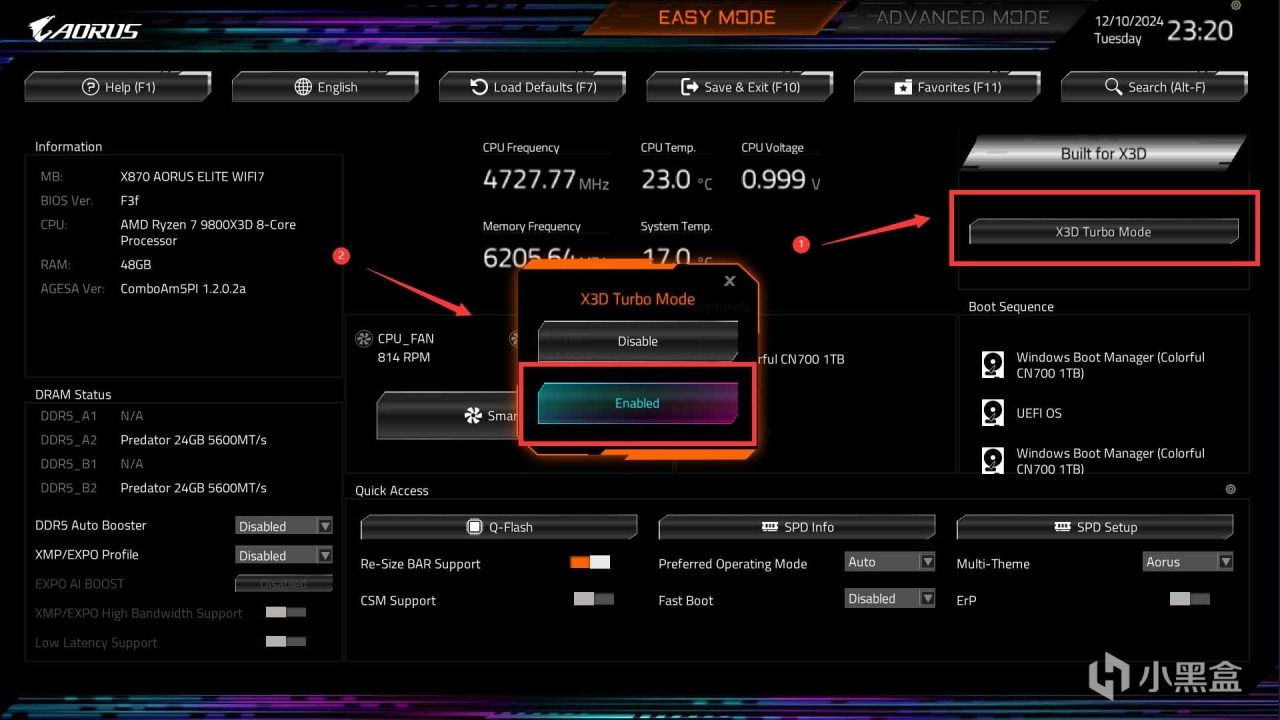The image size is (1280, 720).
Task: Open XMP/EXPO Profile dropdown
Action: pos(284,555)
